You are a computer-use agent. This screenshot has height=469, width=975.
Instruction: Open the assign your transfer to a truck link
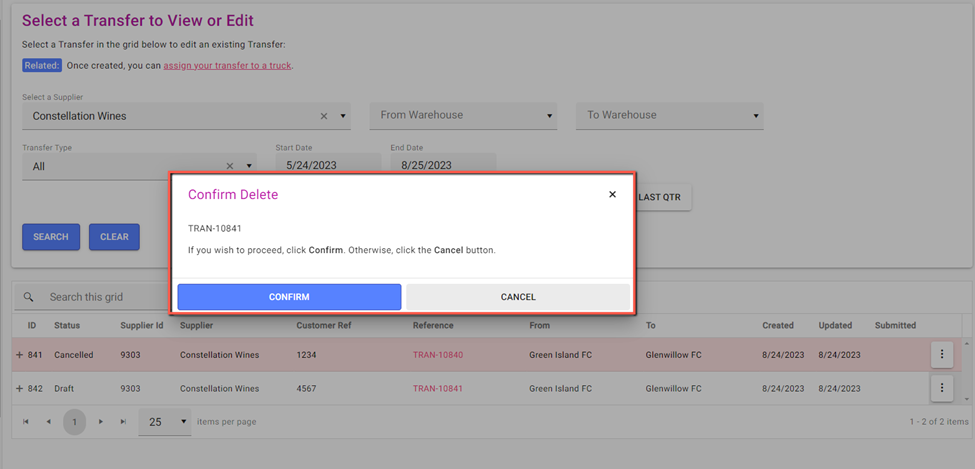tap(227, 65)
